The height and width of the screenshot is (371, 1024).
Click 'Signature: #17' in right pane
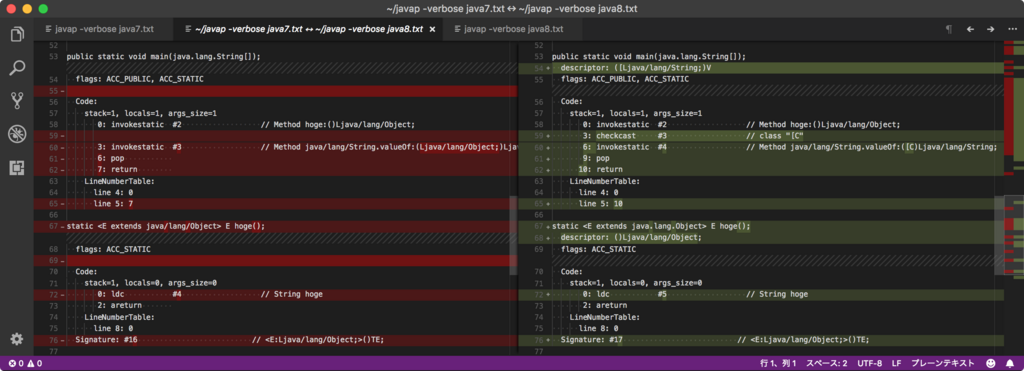[x=592, y=340]
